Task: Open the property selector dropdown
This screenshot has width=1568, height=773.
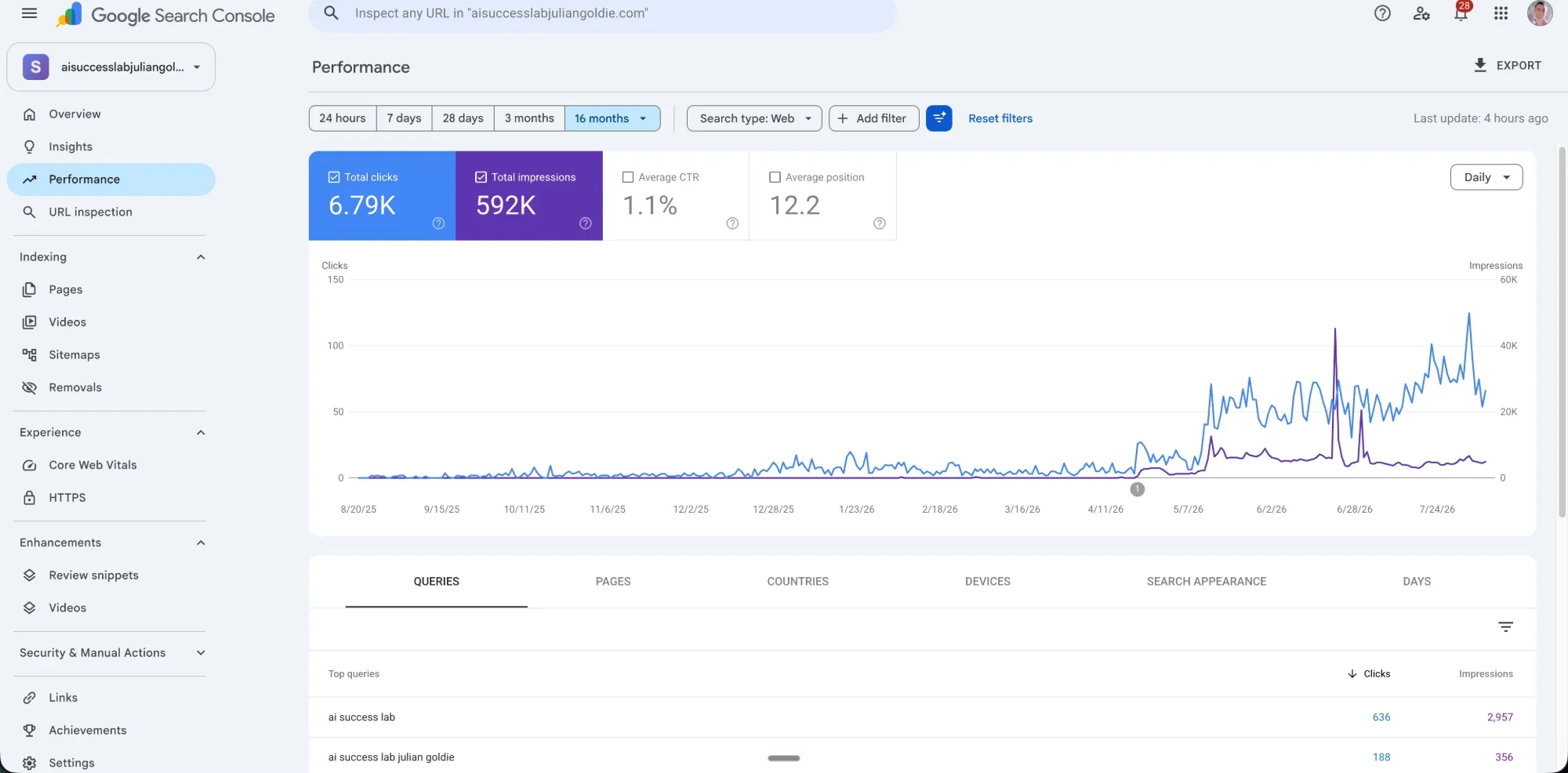Action: (111, 67)
